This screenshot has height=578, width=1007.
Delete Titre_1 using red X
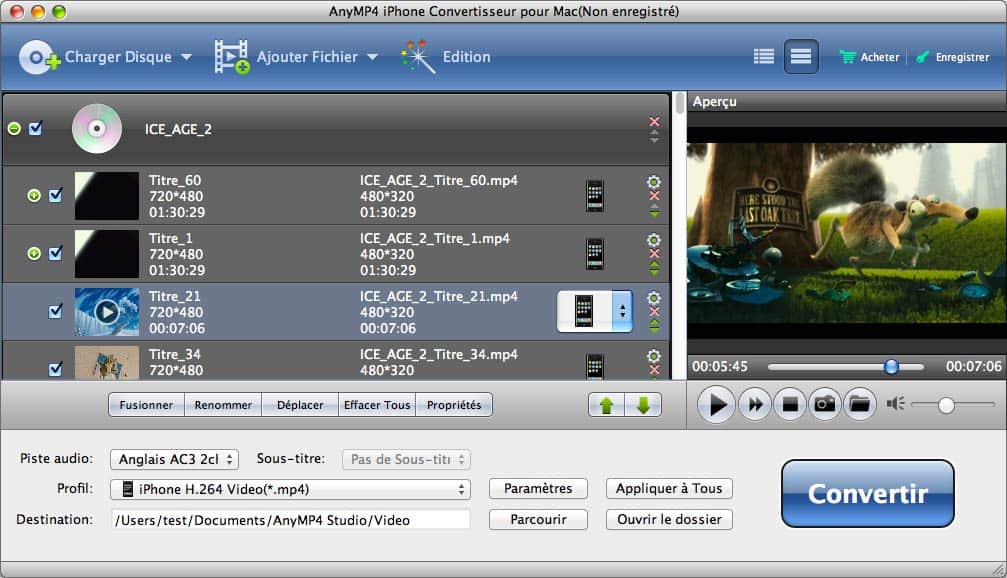pos(654,254)
